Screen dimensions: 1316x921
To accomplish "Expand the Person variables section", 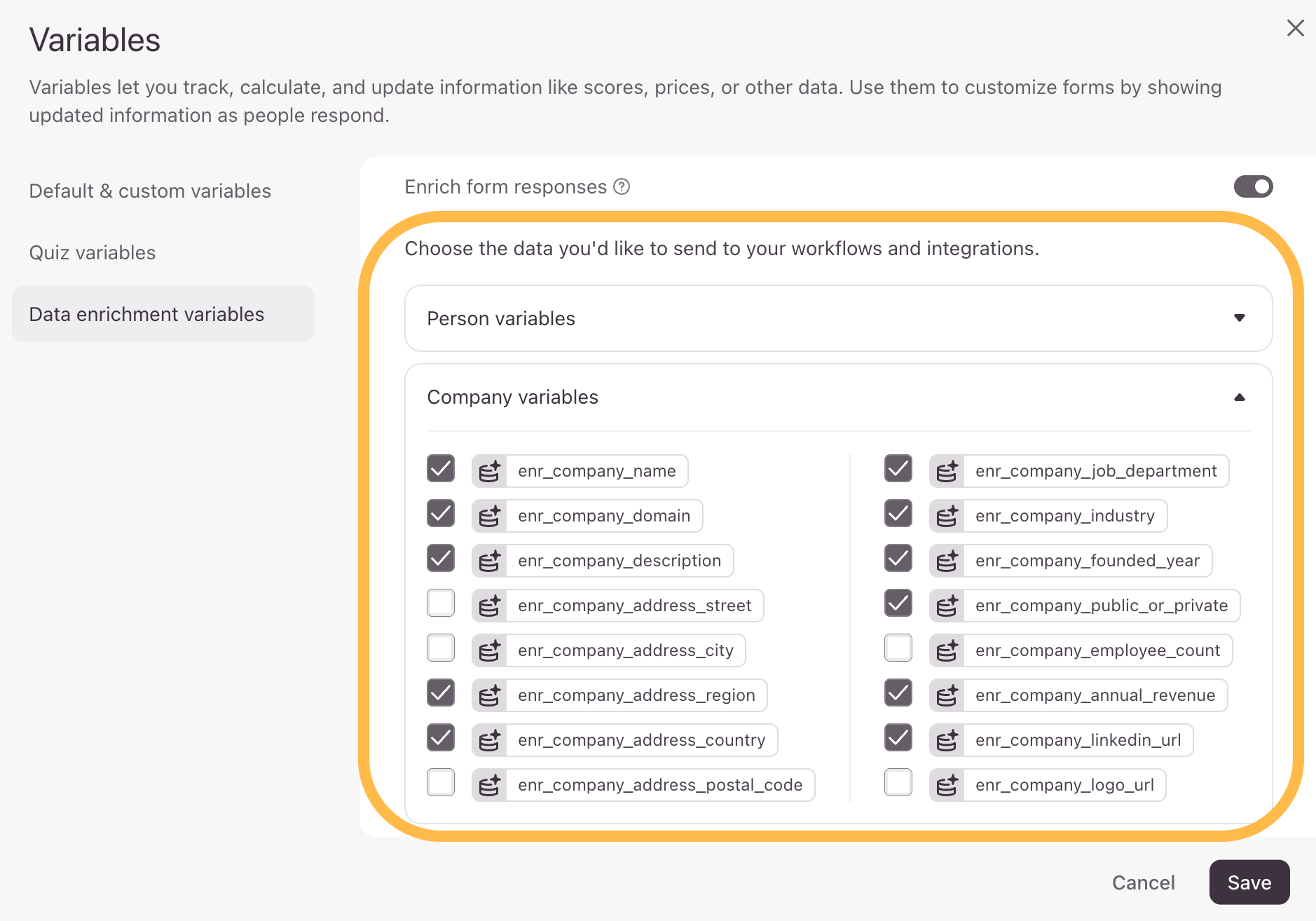I will tap(1239, 318).
